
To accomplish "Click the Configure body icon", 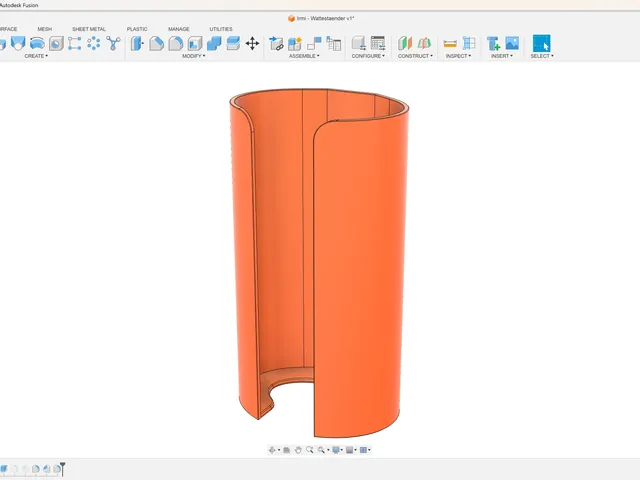I will pyautogui.click(x=359, y=43).
